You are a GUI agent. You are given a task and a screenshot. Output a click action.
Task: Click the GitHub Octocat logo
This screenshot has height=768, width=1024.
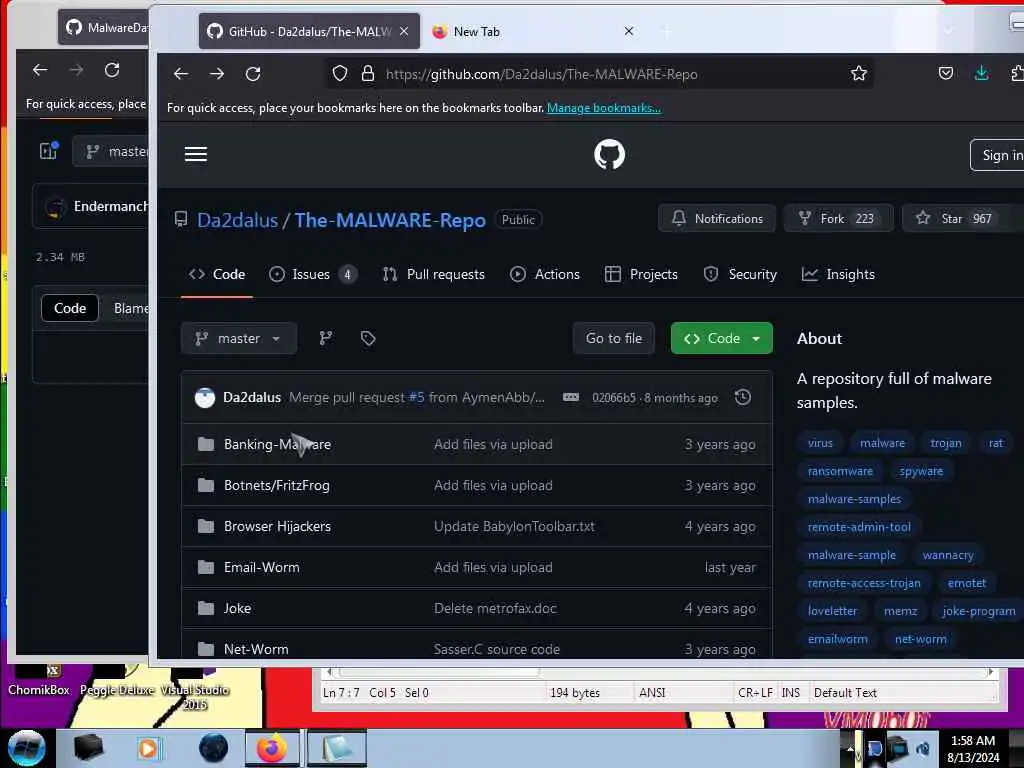(x=609, y=155)
